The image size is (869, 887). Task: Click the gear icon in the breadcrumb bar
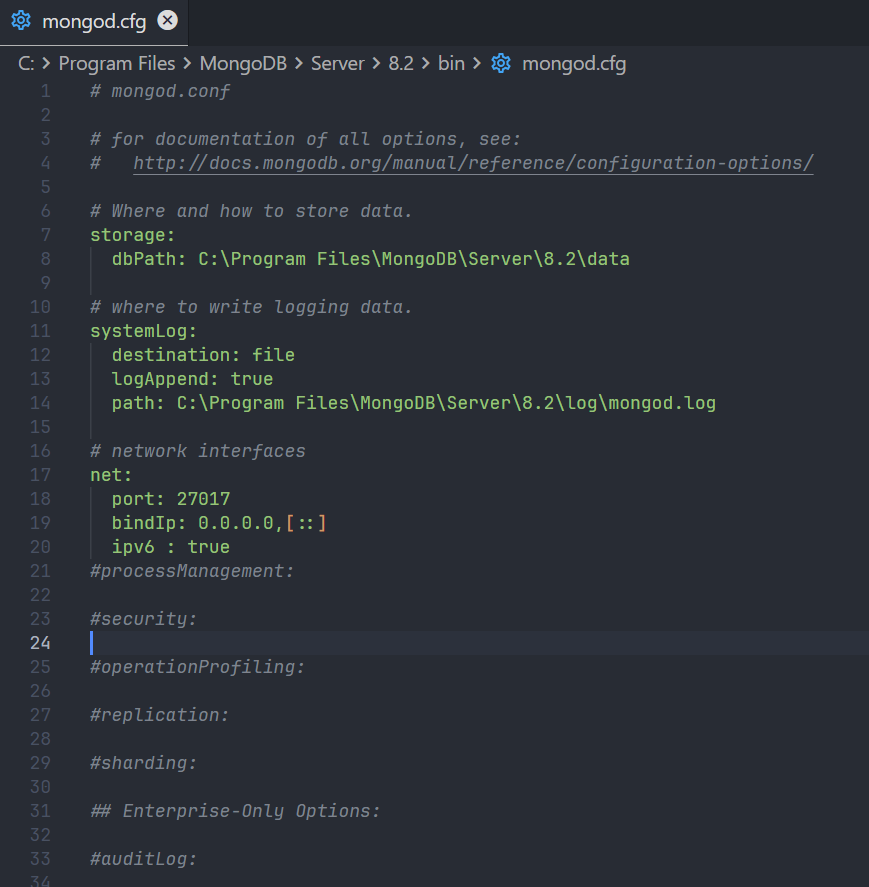(500, 63)
